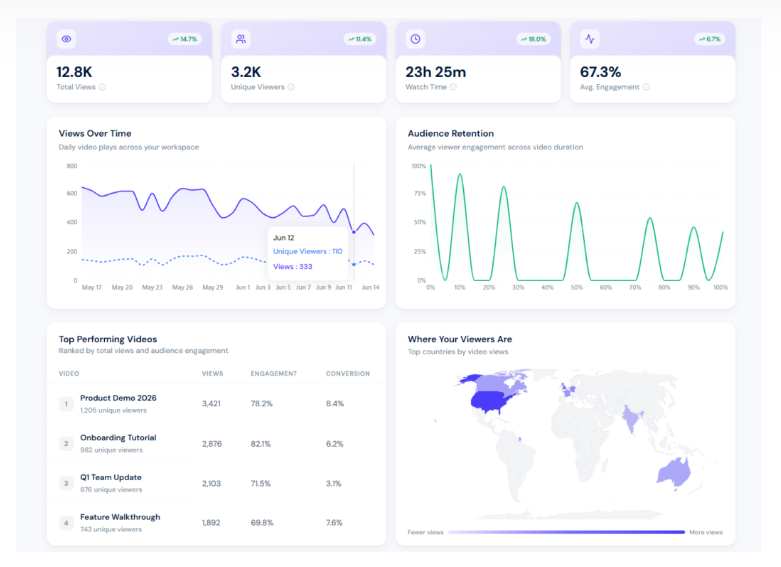The height and width of the screenshot is (567, 781).
Task: Click the people icon on Unique Viewers card
Action: point(241,39)
